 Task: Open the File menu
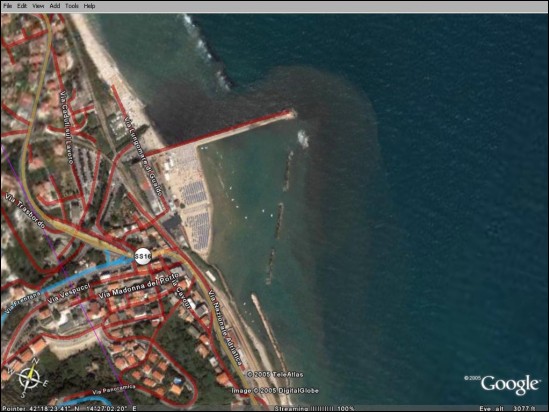(7, 6)
